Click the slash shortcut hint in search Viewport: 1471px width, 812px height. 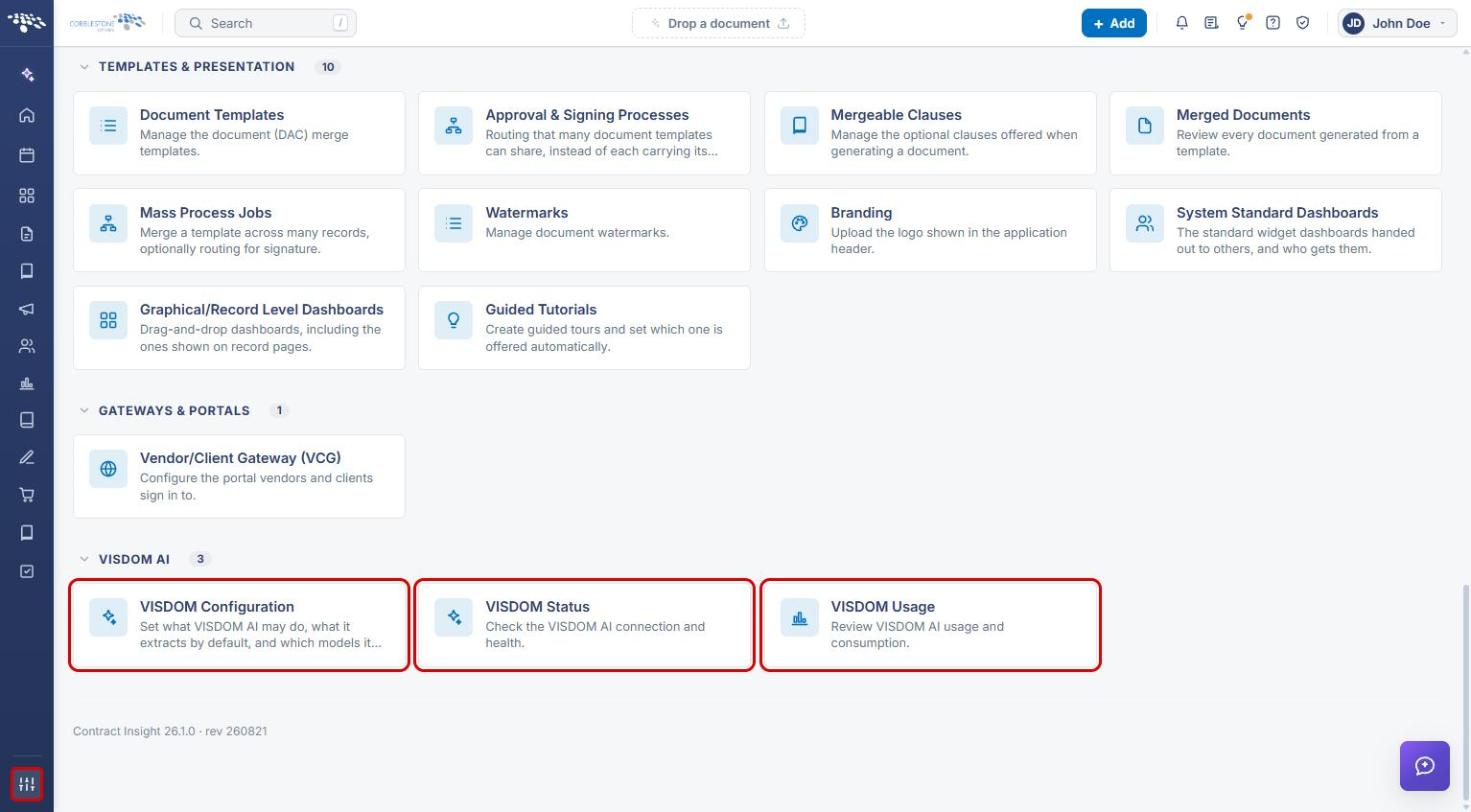point(340,23)
